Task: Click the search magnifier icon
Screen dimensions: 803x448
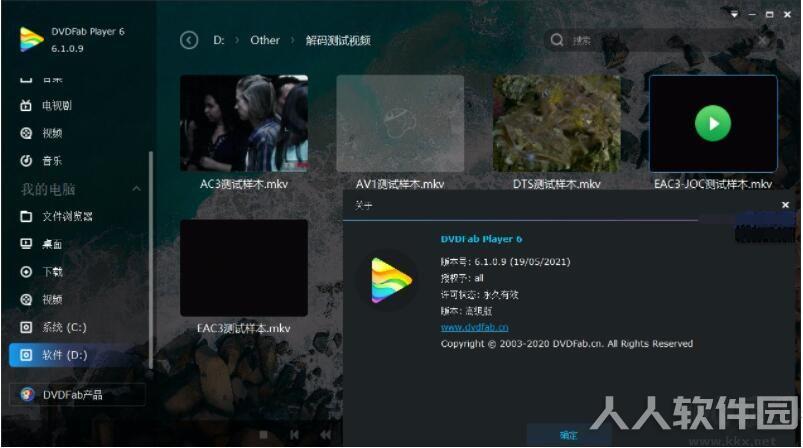Action: click(557, 40)
